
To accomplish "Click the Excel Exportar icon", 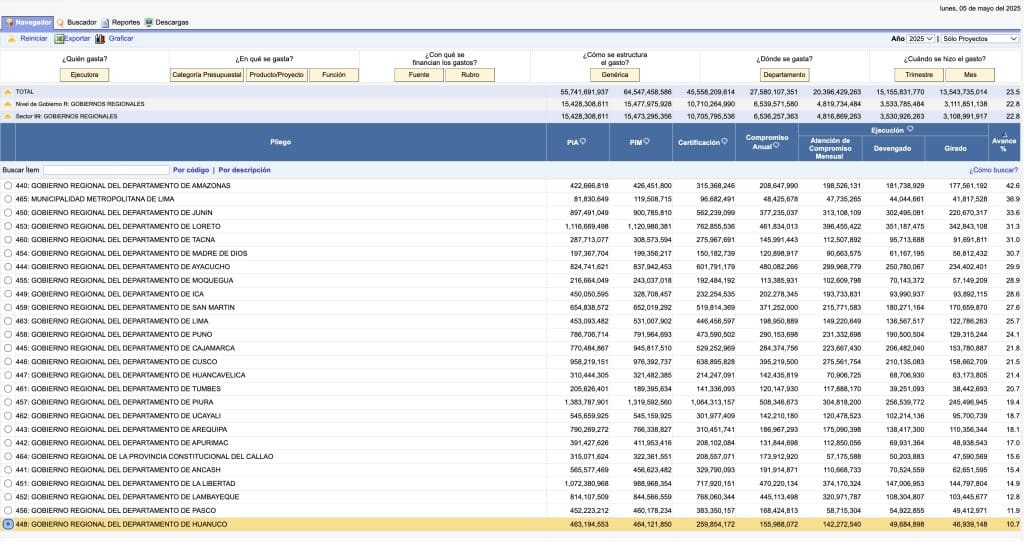I will pos(59,39).
